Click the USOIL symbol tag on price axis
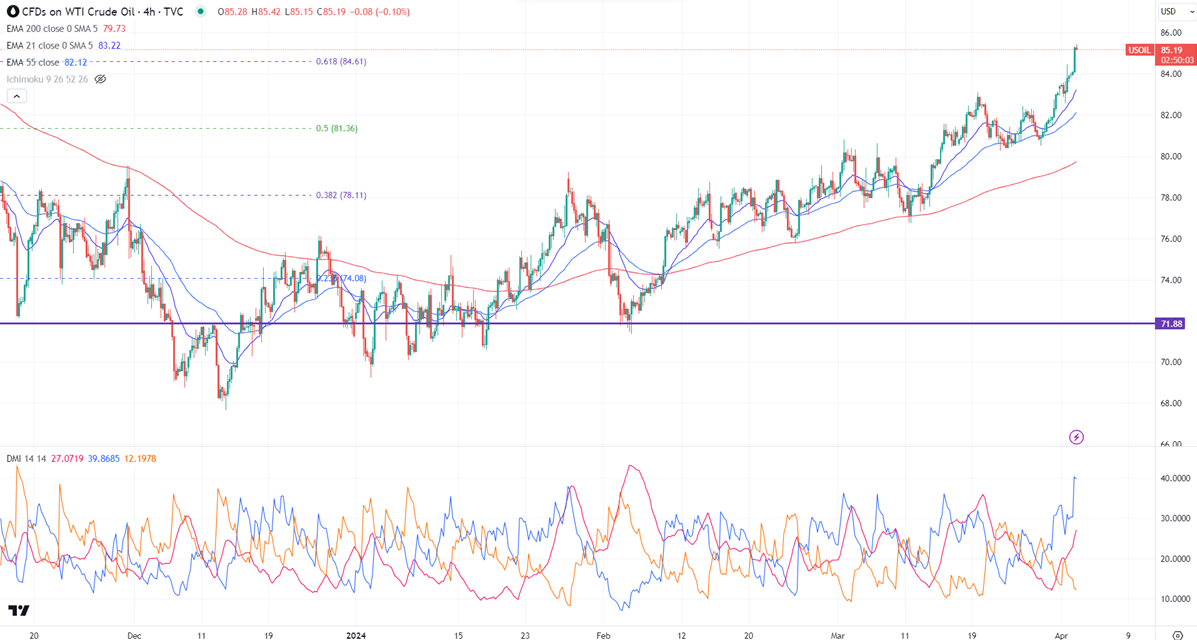Screen dimensions: 1197x640 point(1140,50)
